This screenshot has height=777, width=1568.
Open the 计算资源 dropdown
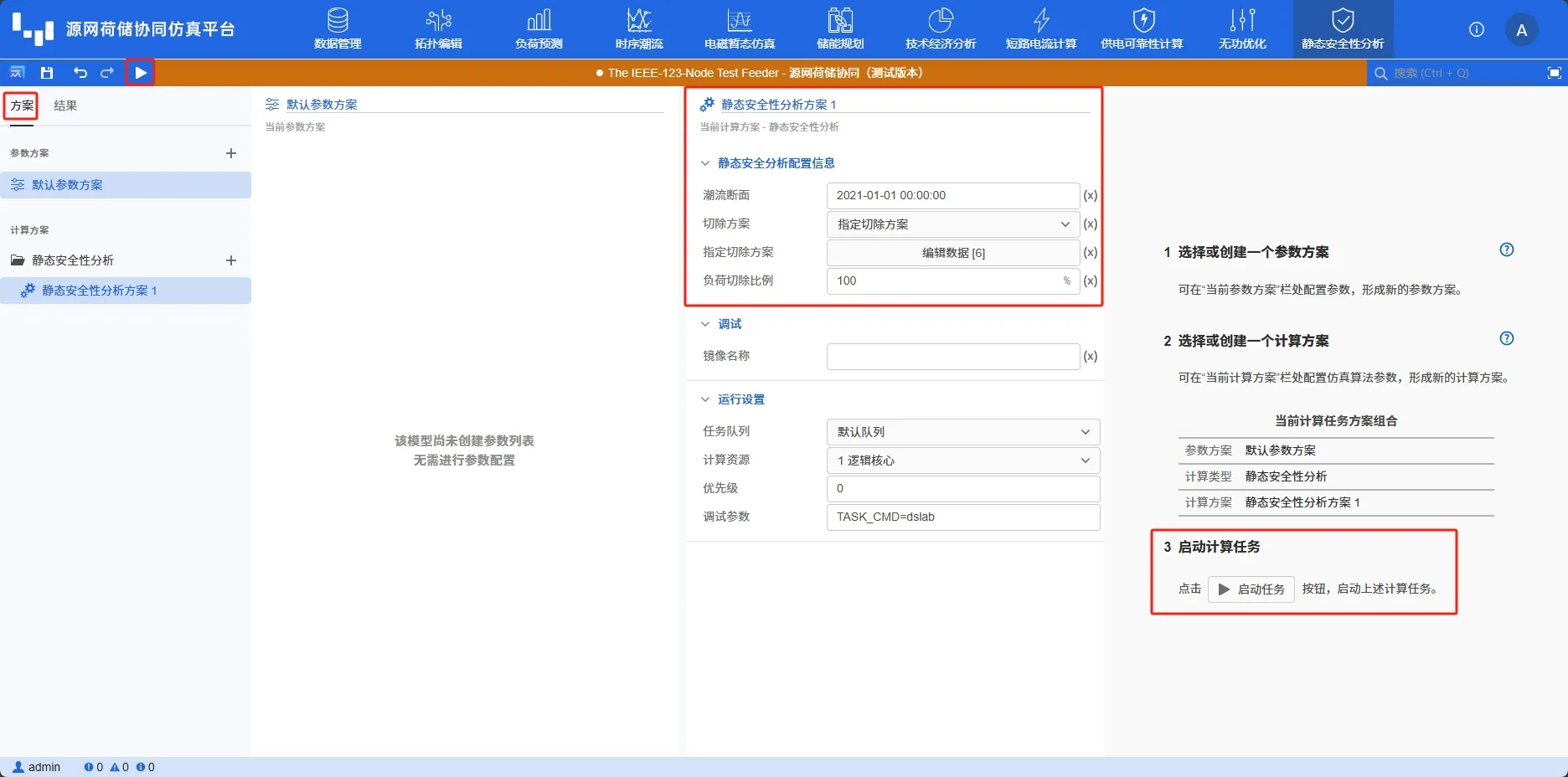tap(963, 461)
